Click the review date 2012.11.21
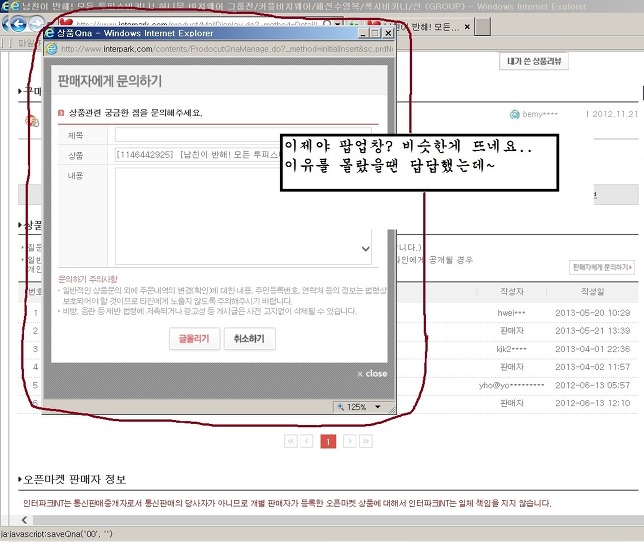644x542 pixels. click(x=615, y=114)
